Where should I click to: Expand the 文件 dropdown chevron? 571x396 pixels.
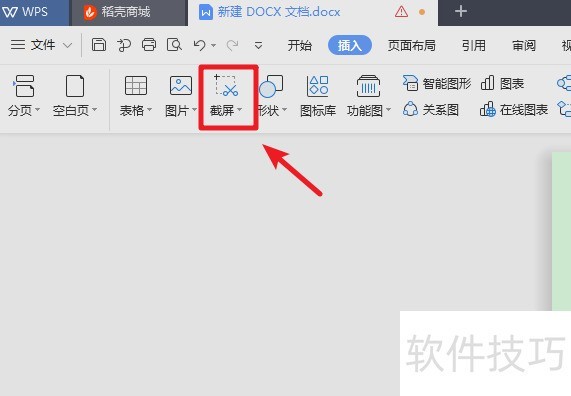point(67,45)
